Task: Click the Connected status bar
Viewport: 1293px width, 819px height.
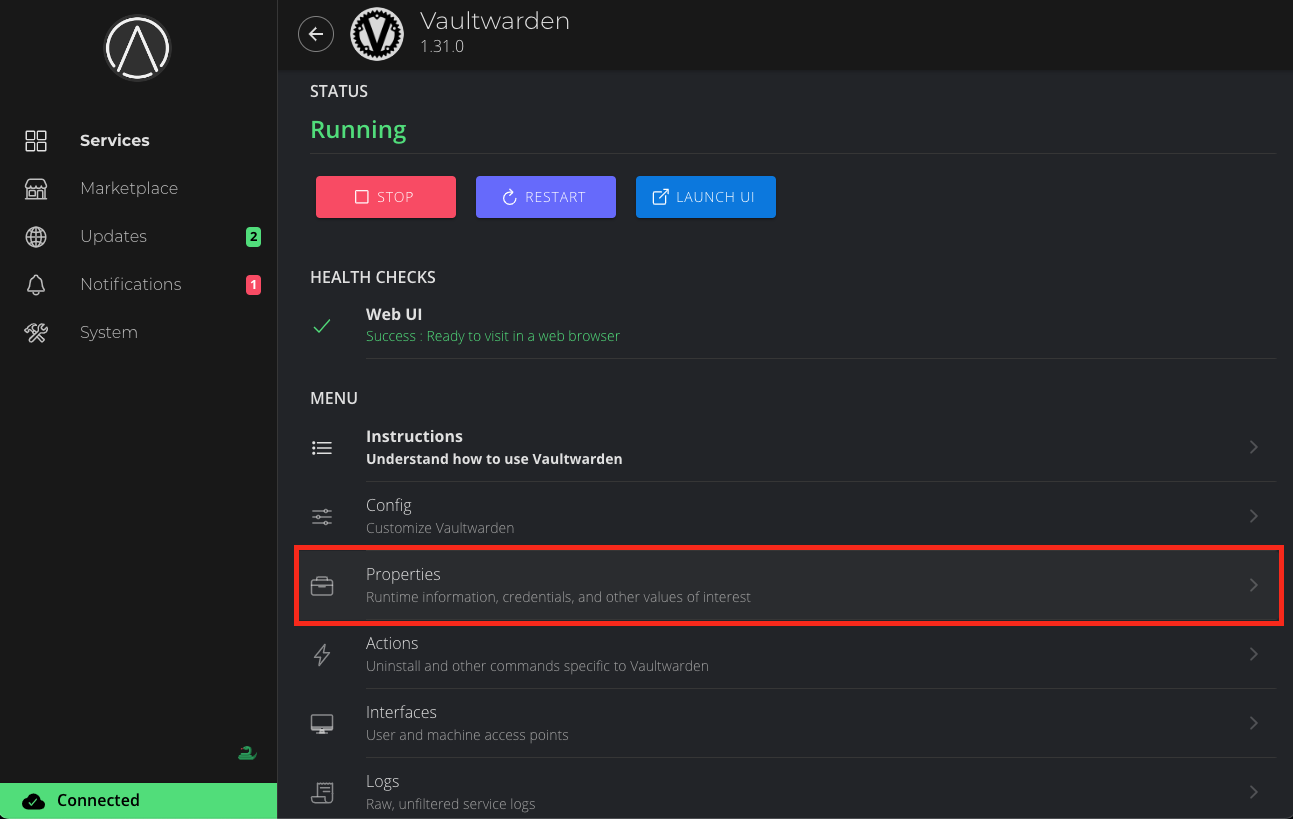Action: [138, 800]
